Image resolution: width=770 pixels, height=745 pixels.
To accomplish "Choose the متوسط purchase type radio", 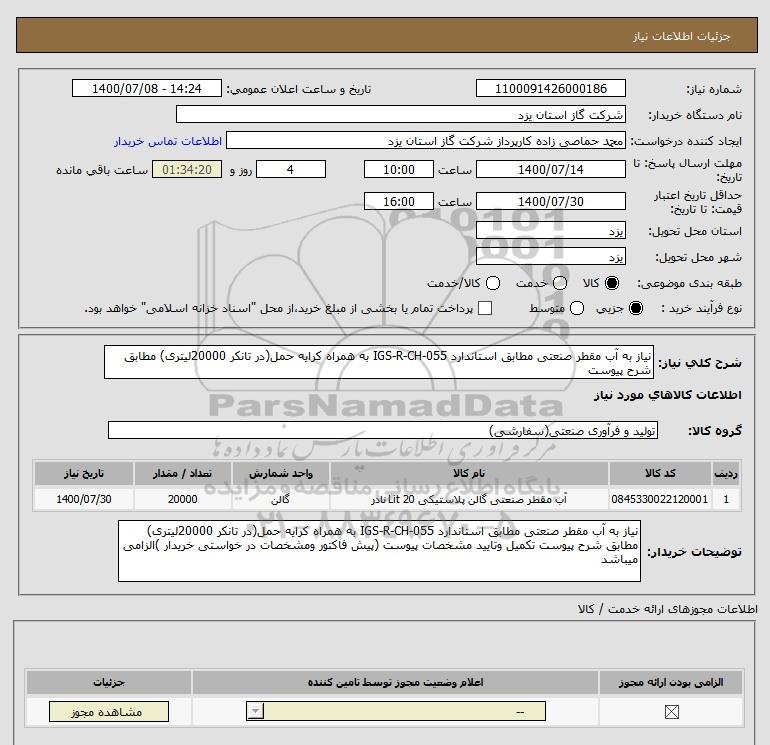I will point(577,308).
